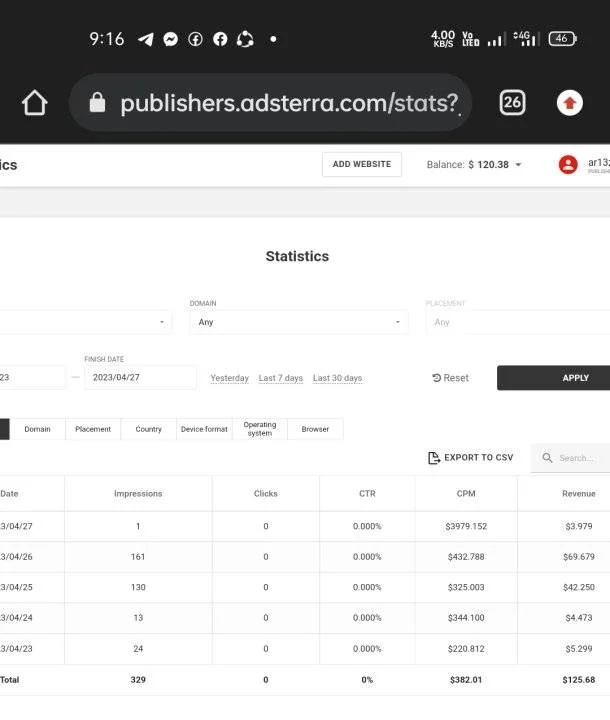Click the Reset filters link

[450, 378]
